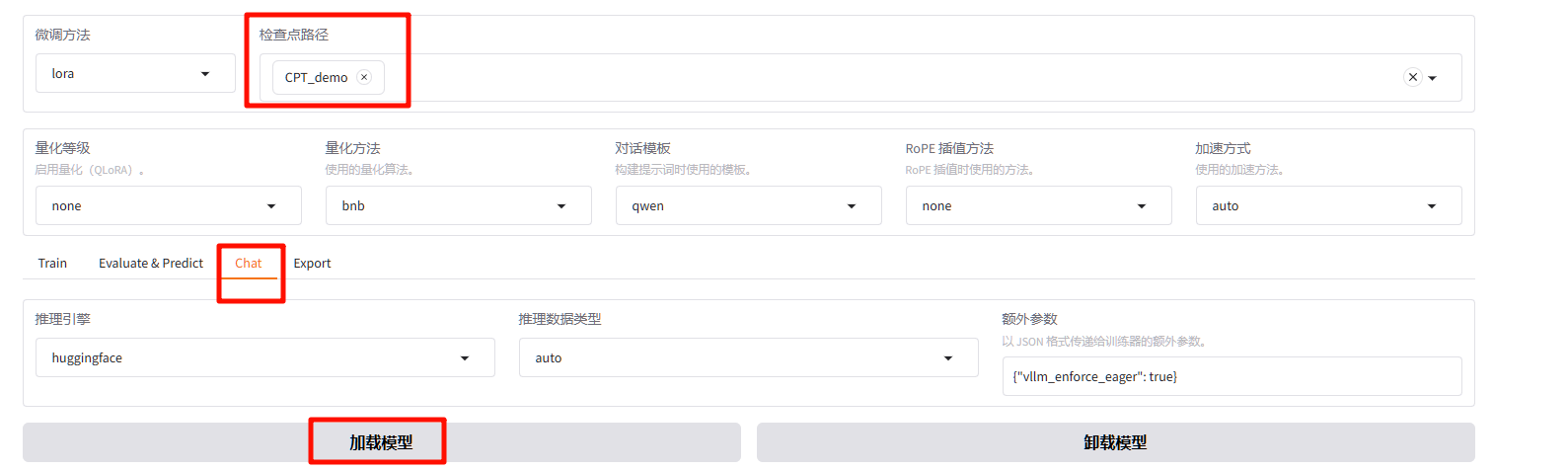
Task: Remove the CPT_demo checkpoint tag
Action: [364, 77]
